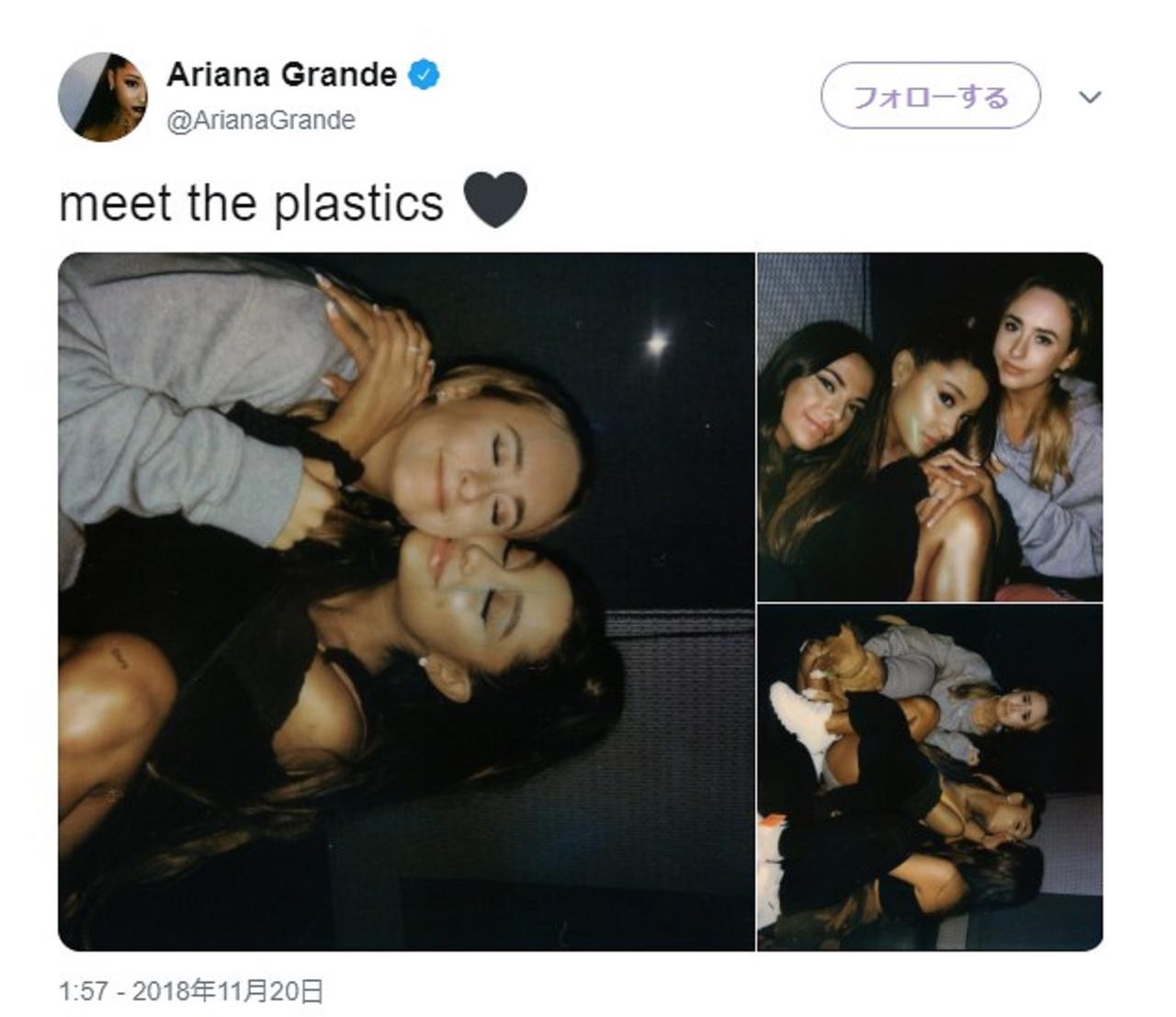
Task: Open the circular profile avatar picture
Action: point(103,96)
